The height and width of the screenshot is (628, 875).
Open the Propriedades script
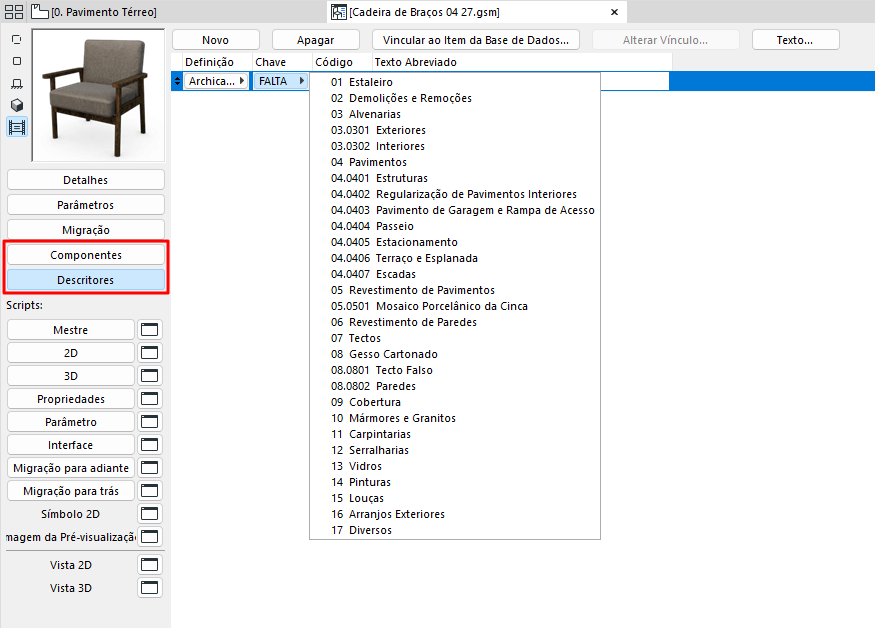tap(71, 399)
